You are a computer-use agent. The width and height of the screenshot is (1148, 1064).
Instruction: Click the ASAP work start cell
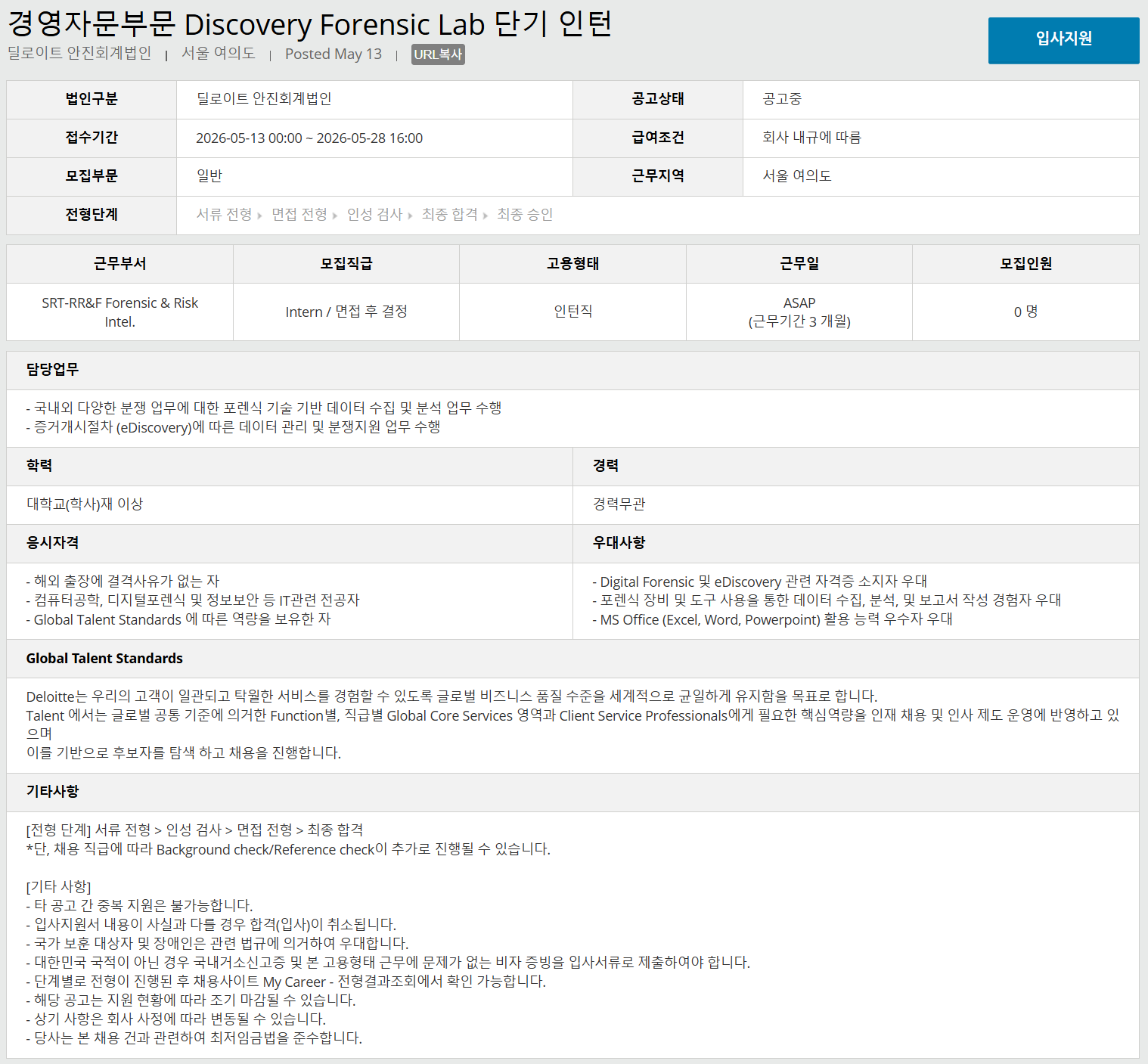[x=799, y=312]
